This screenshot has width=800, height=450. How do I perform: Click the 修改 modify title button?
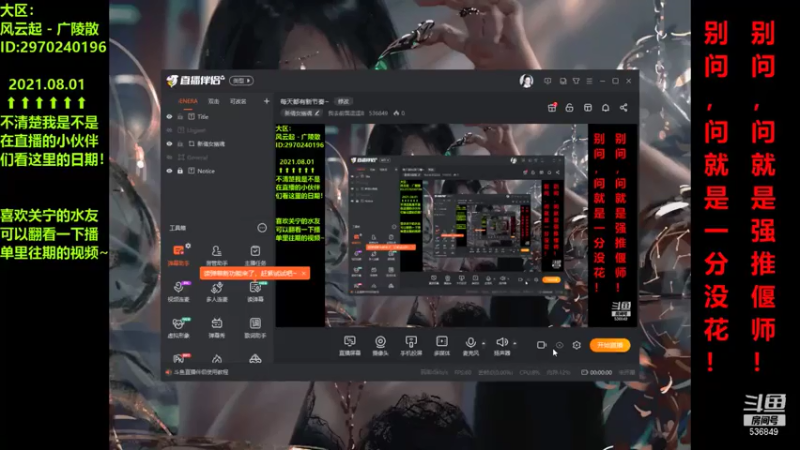point(344,102)
